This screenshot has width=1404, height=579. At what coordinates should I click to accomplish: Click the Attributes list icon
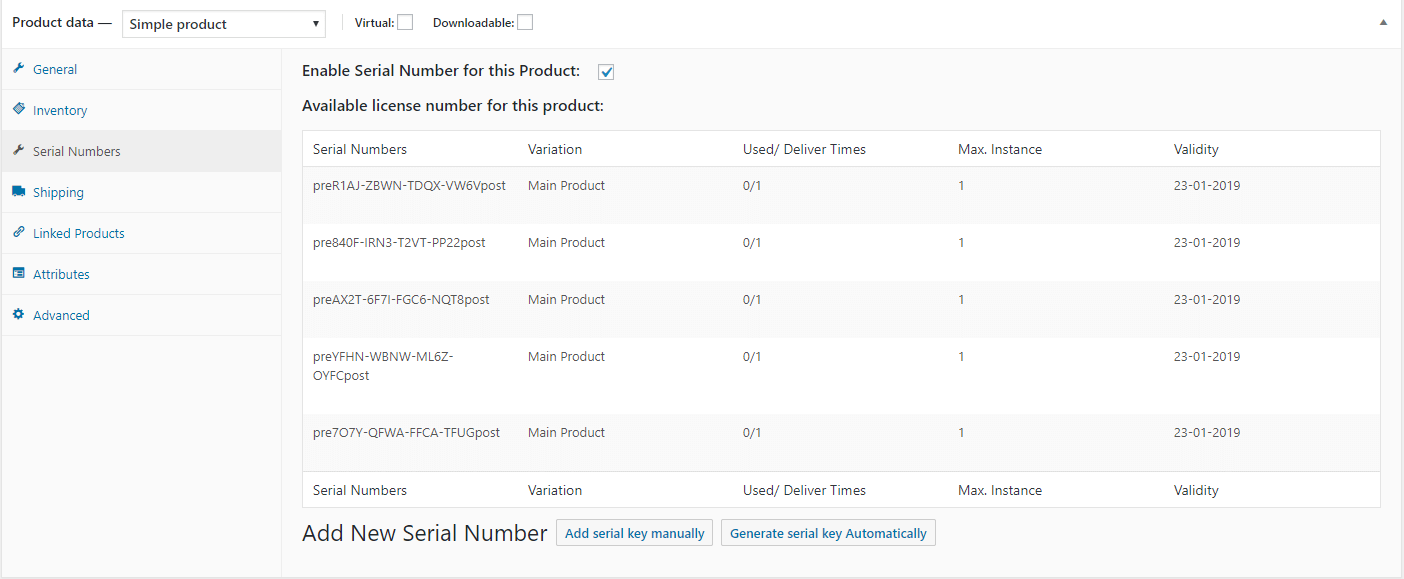pyautogui.click(x=19, y=273)
